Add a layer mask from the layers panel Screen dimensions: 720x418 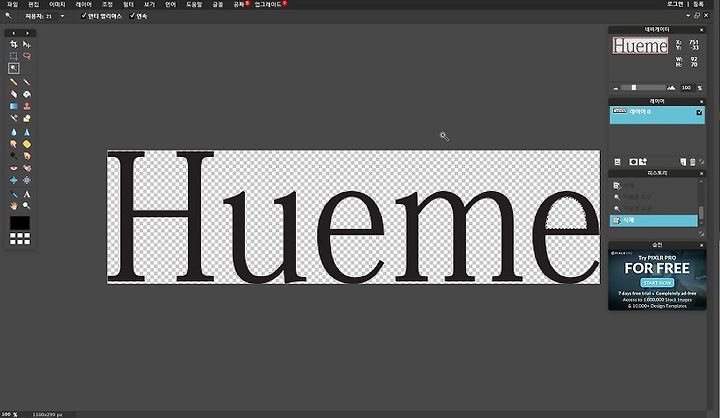(x=633, y=162)
